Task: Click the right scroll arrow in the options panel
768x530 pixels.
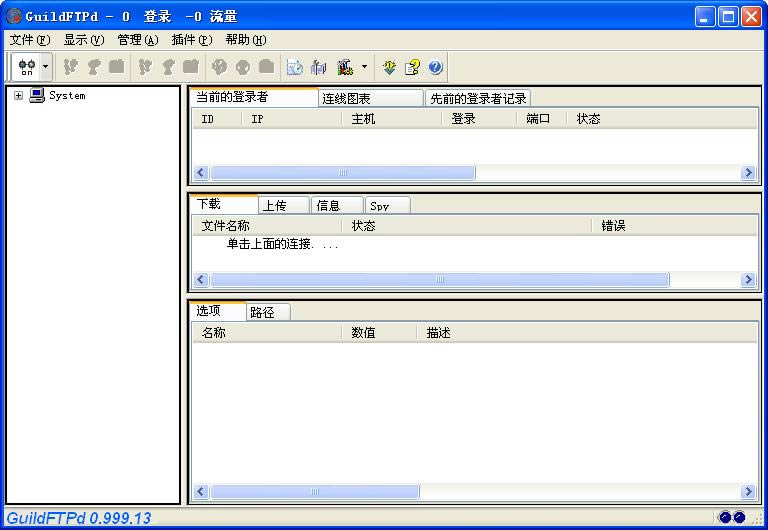Action: pos(748,491)
